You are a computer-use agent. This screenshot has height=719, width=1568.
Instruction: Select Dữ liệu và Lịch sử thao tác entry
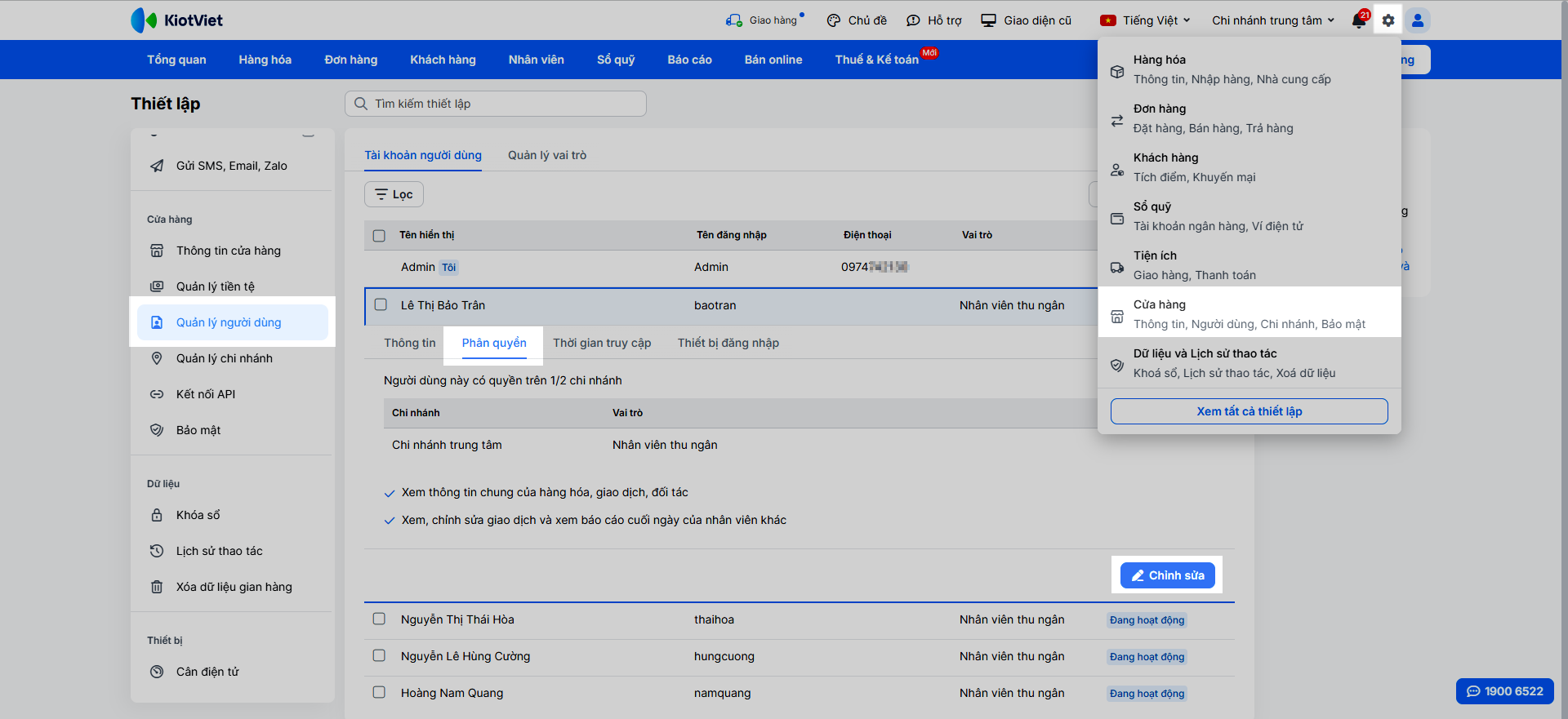pos(1249,362)
